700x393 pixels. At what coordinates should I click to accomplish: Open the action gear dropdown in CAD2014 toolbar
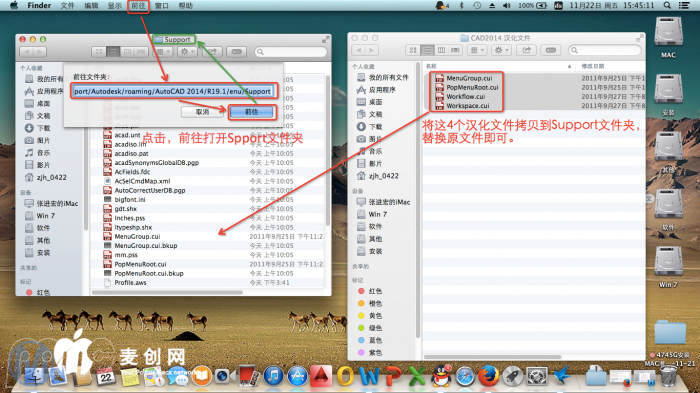(x=501, y=50)
